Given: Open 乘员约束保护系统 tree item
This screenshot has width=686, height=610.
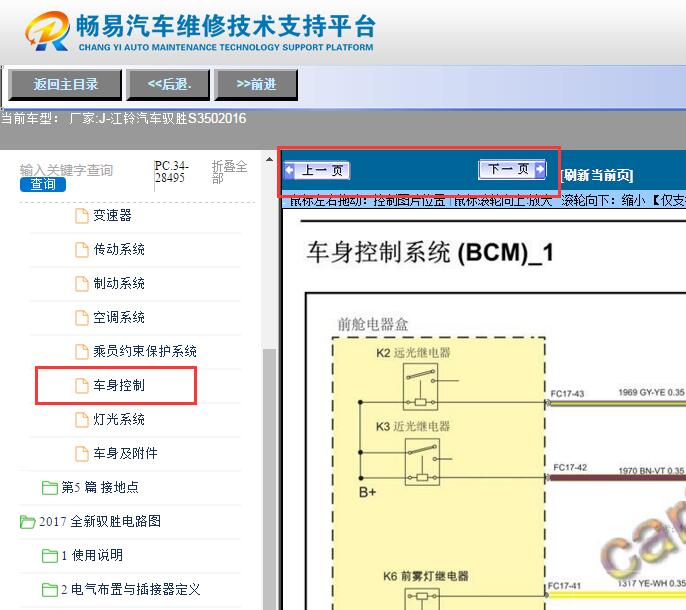Looking at the screenshot, I should (x=145, y=351).
